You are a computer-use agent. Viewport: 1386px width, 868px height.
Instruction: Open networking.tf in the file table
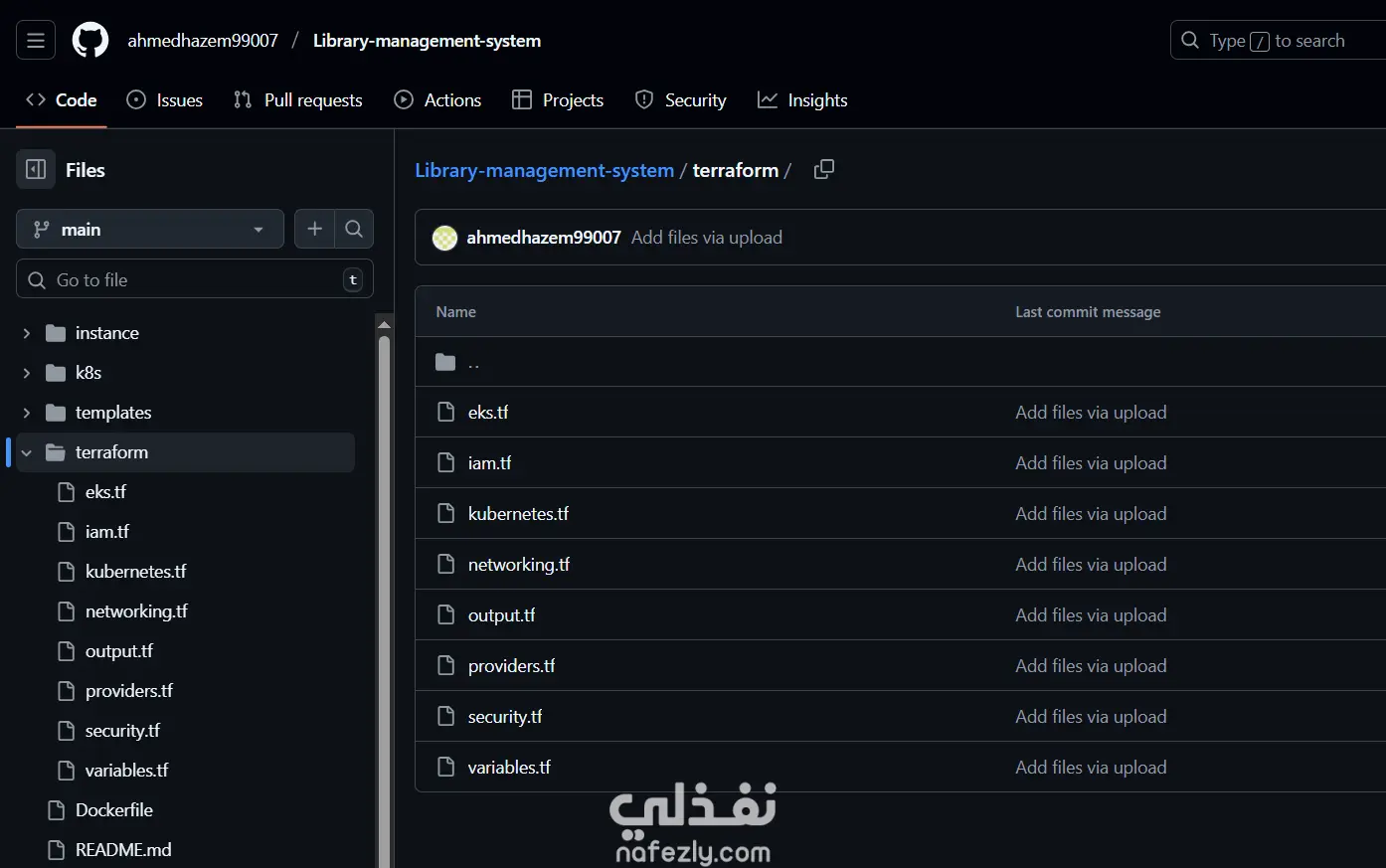(519, 565)
